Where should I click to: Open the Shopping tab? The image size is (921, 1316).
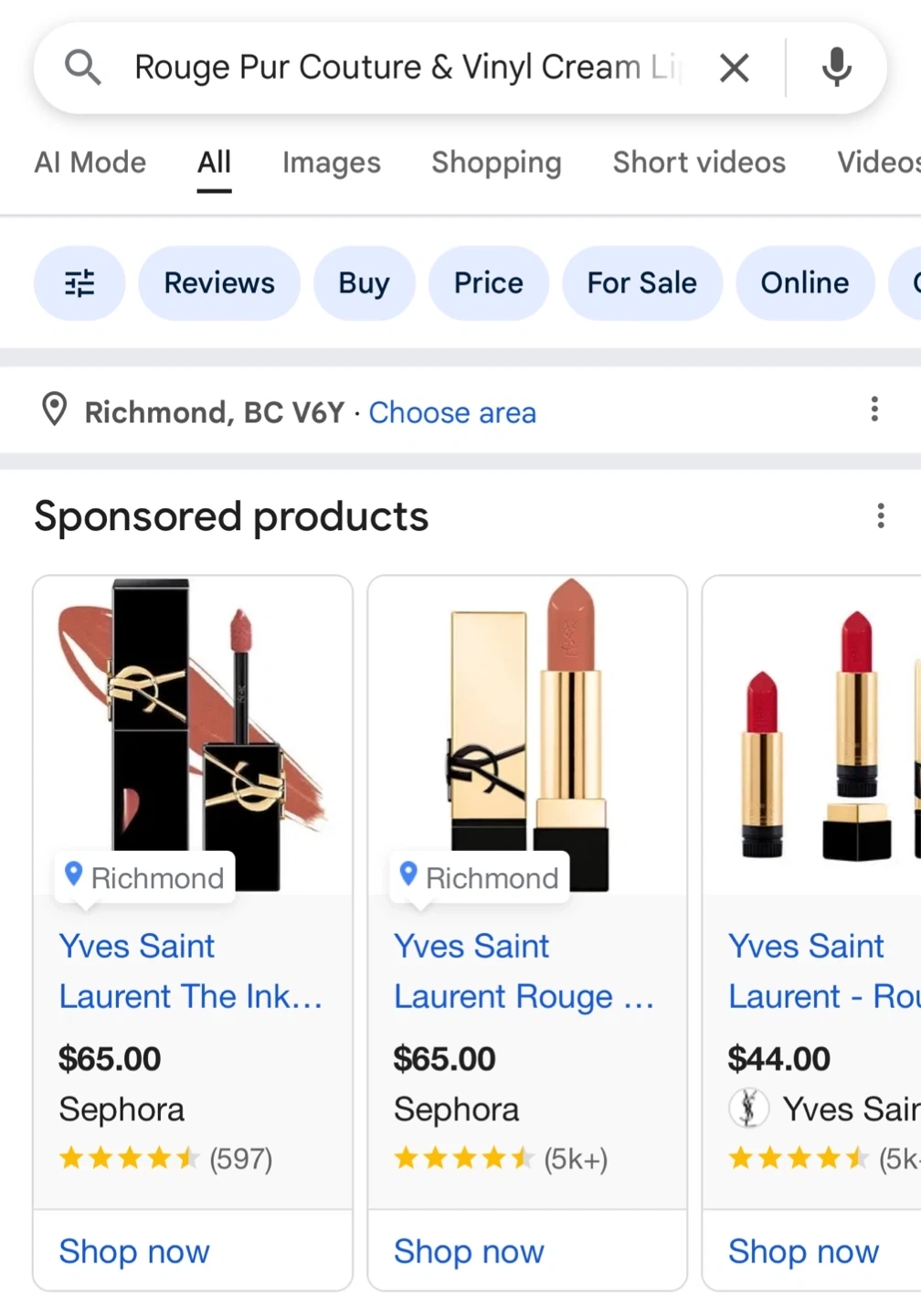(496, 163)
